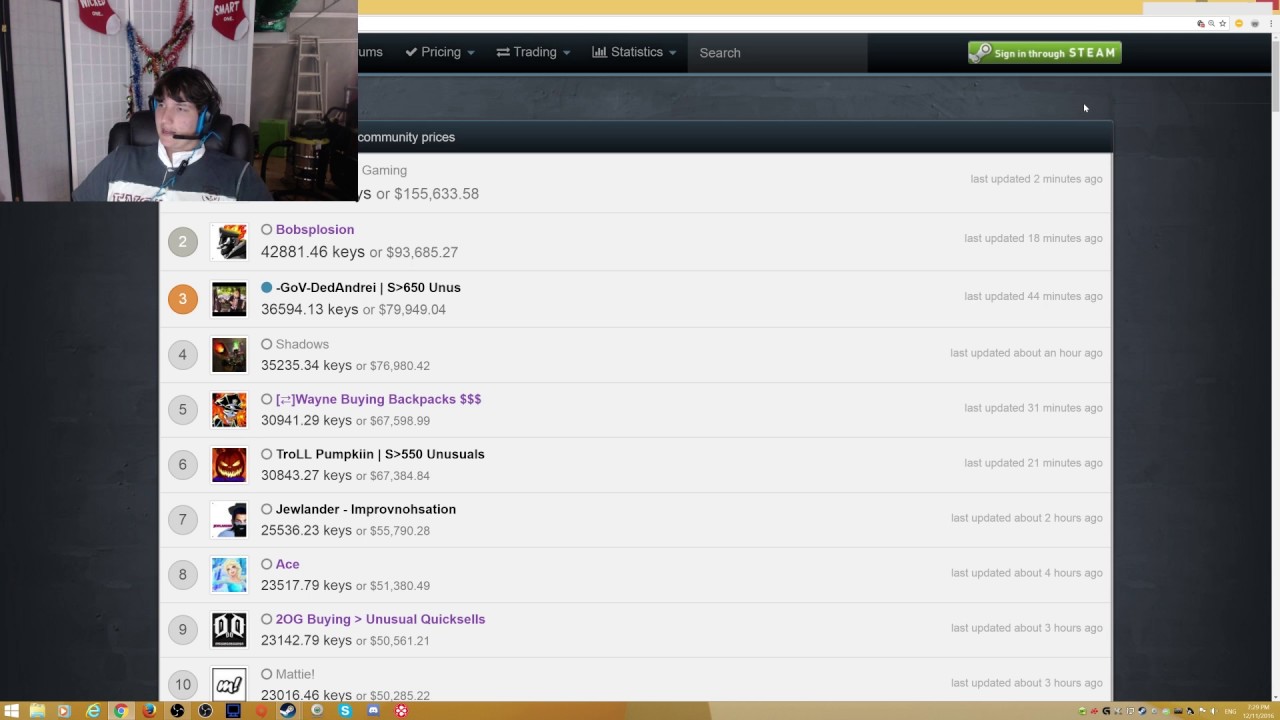Switch to Google Chrome in taskbar

coord(121,711)
